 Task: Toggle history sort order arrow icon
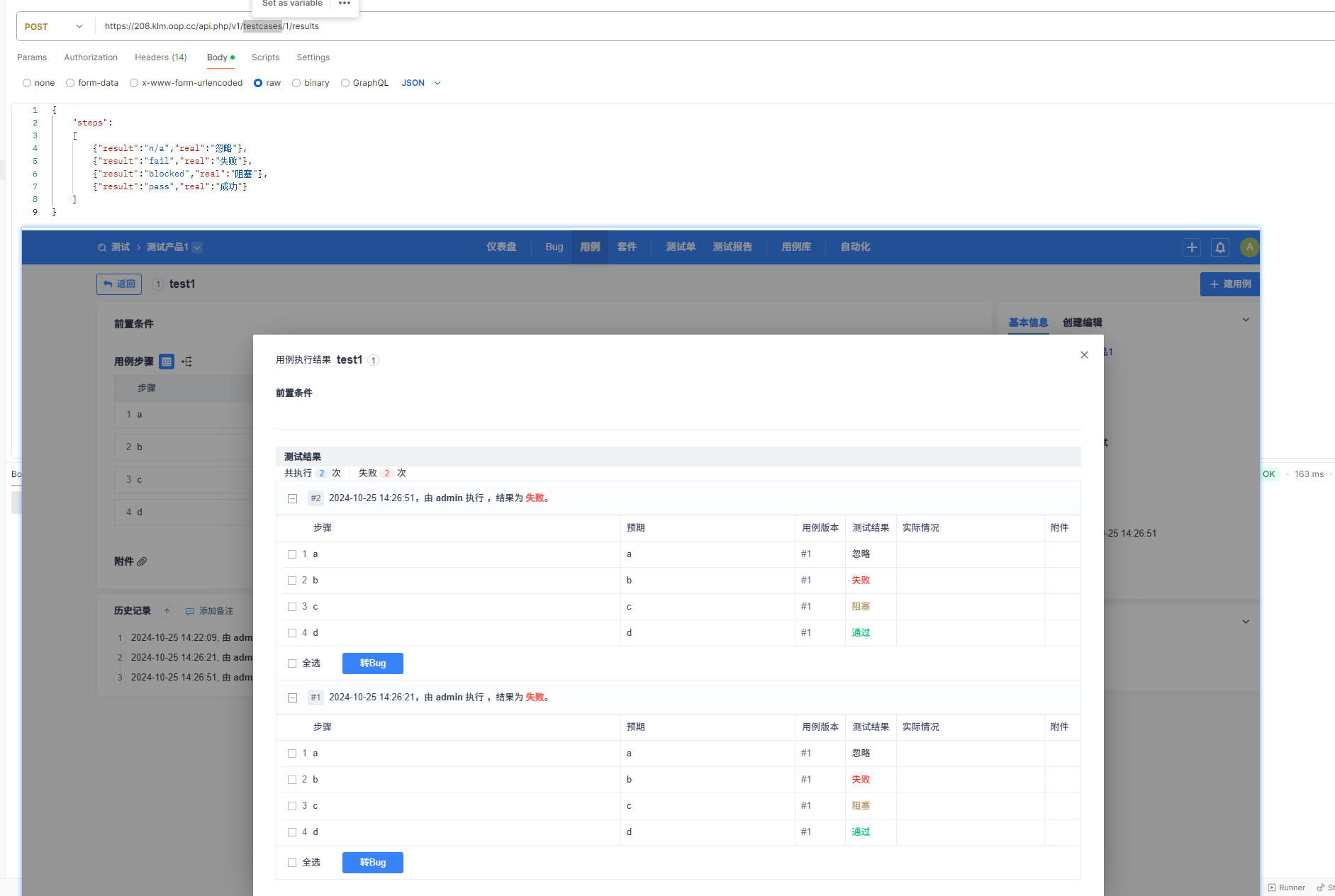pyautogui.click(x=167, y=611)
